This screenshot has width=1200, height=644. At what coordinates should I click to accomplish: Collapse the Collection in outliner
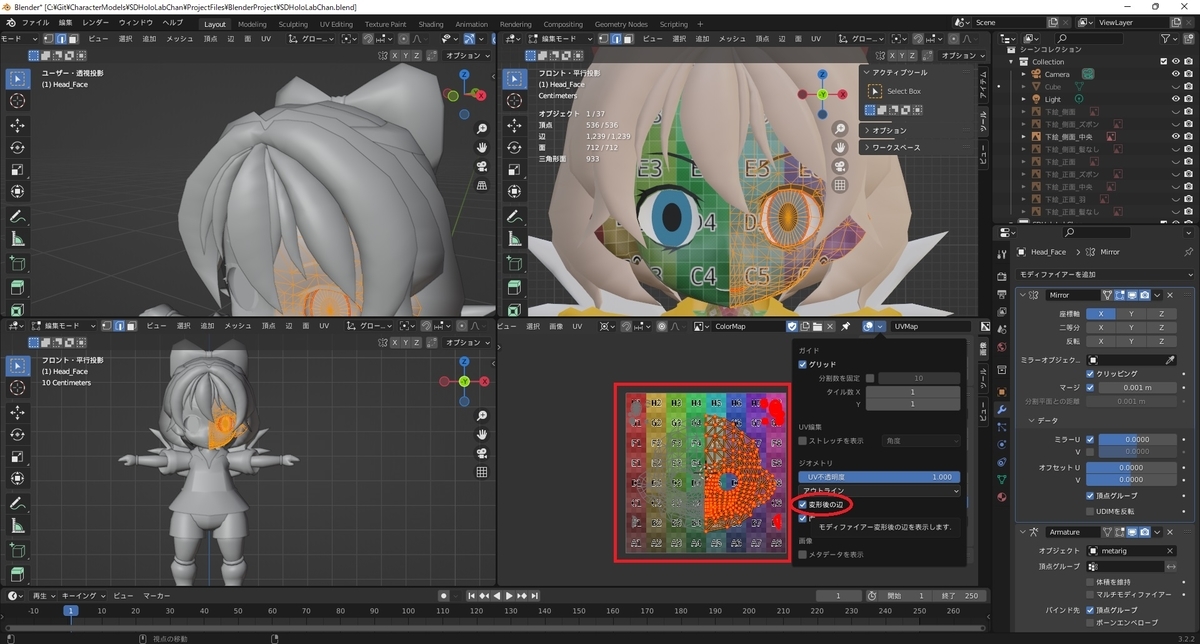coord(1012,62)
